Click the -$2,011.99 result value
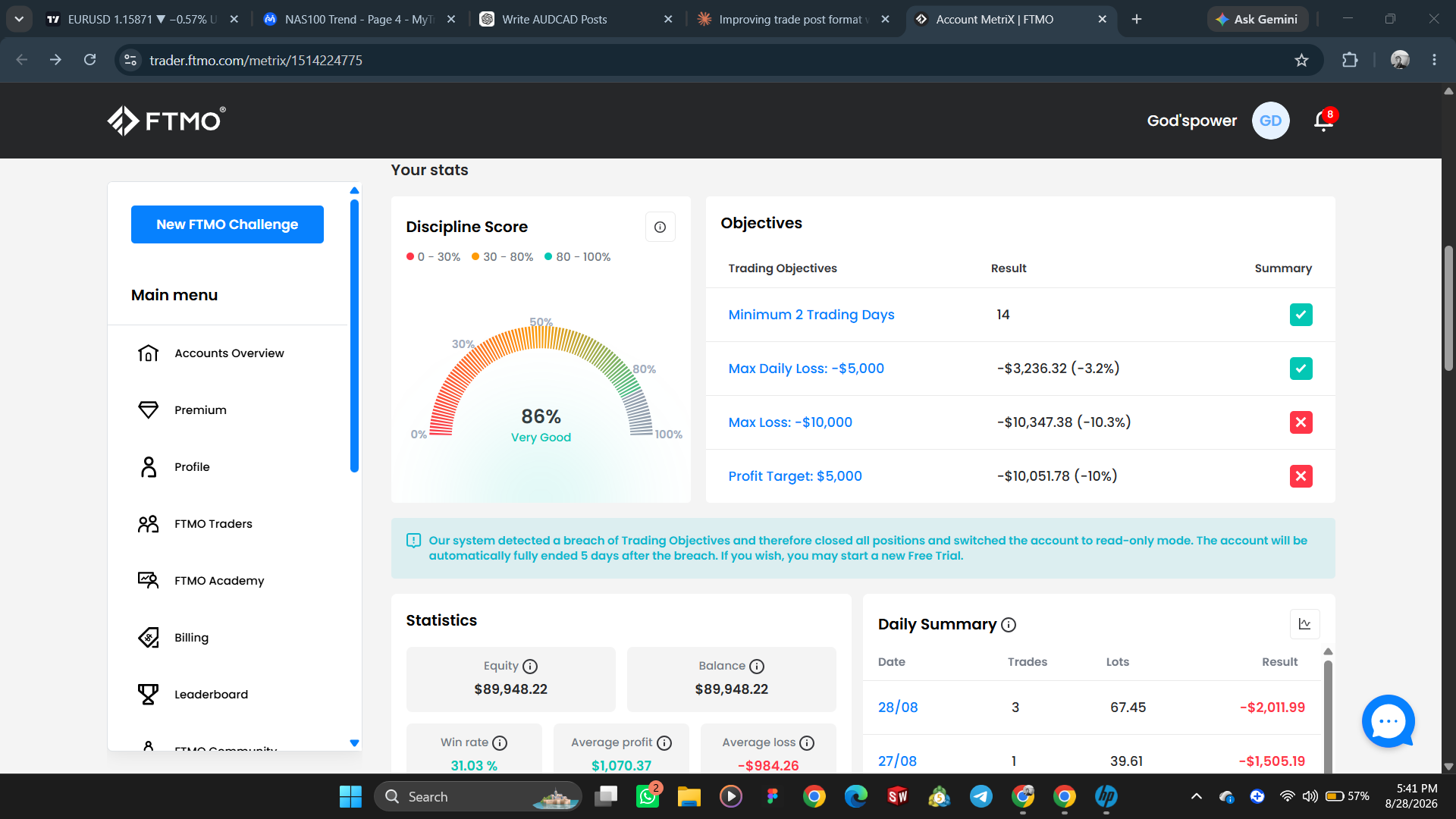This screenshot has height=819, width=1456. 1272,708
